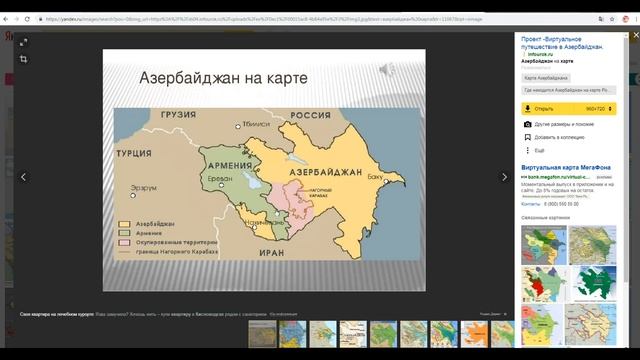
Task: Click the bank.megafon.ru ad URL
Action: (558, 177)
